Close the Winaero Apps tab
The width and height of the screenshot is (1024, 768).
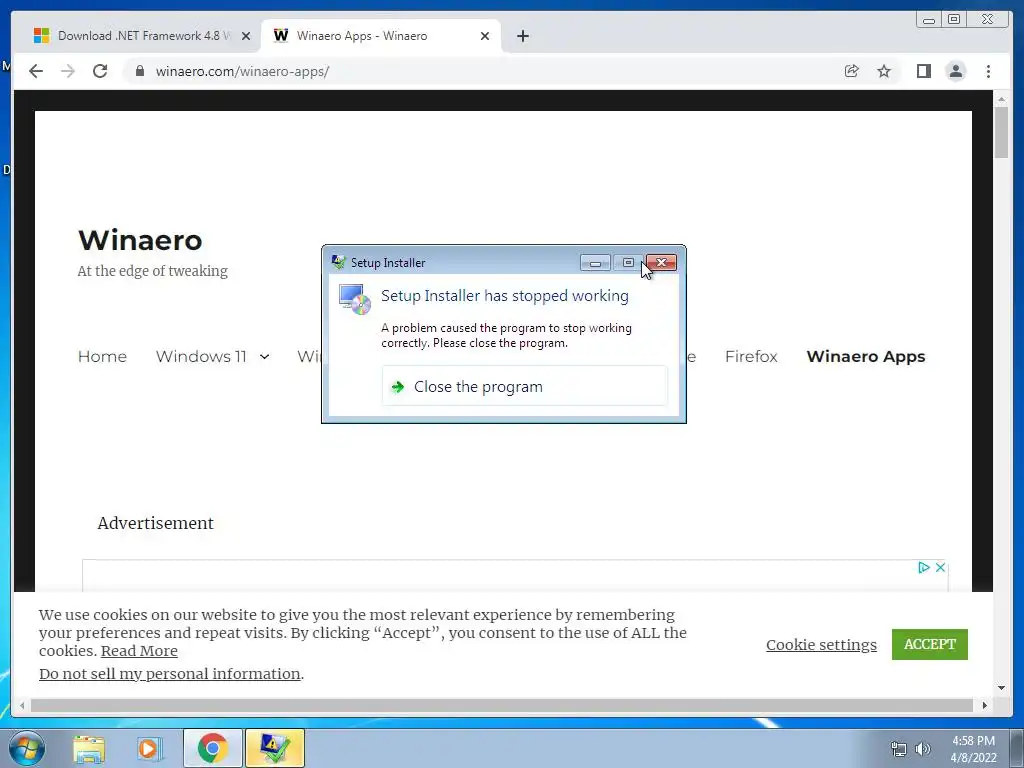485,36
